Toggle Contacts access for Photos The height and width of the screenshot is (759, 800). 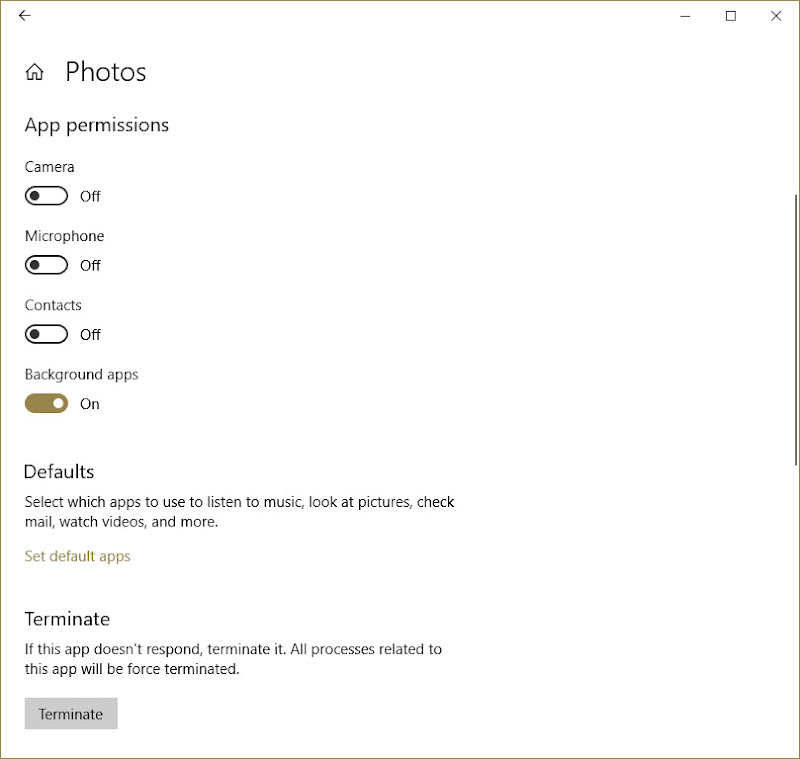46,335
